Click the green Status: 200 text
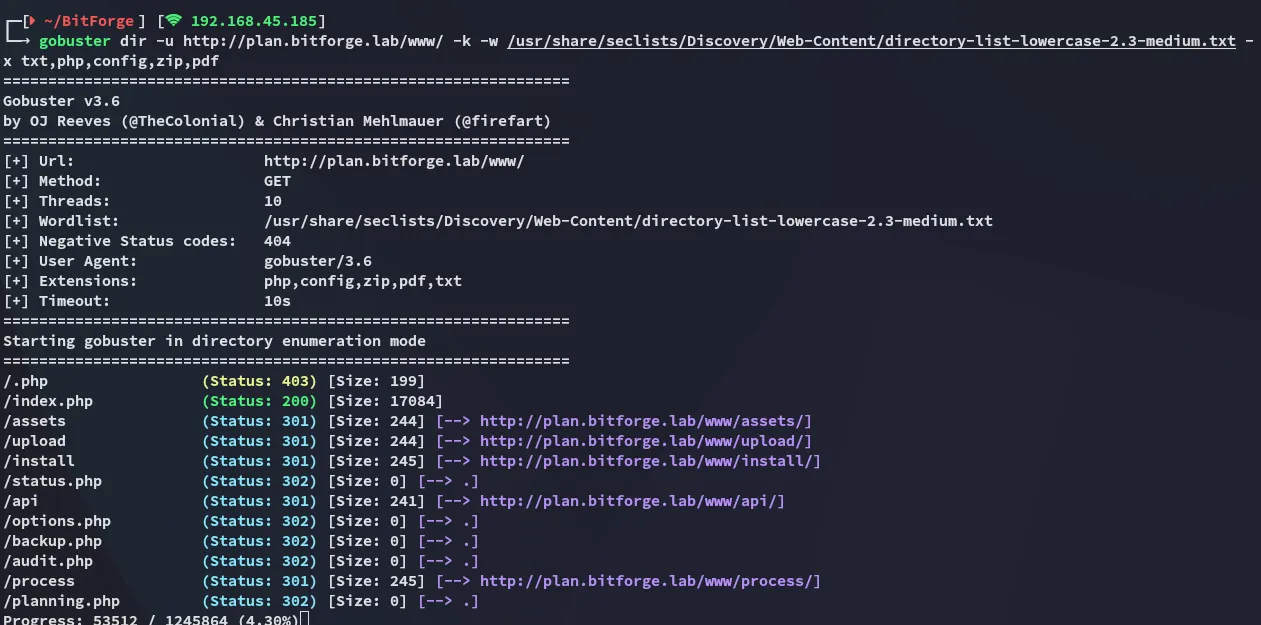The width and height of the screenshot is (1261, 625). click(259, 401)
